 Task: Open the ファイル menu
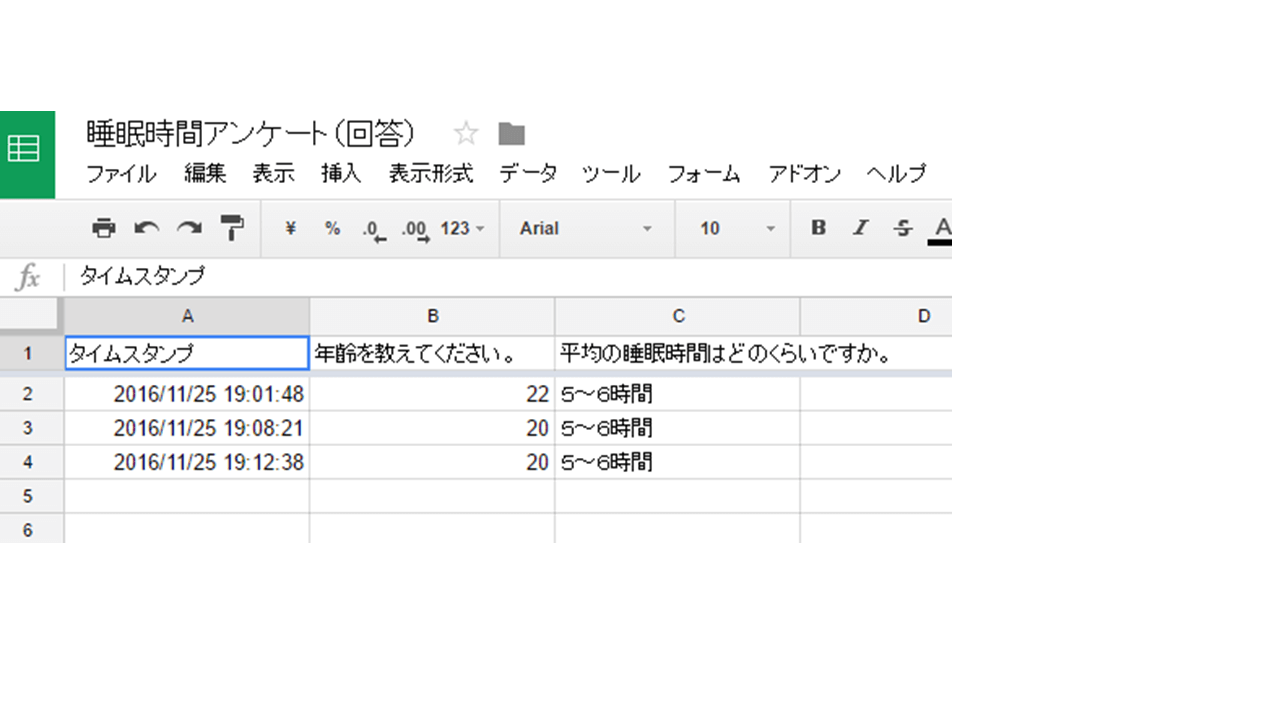coord(121,174)
